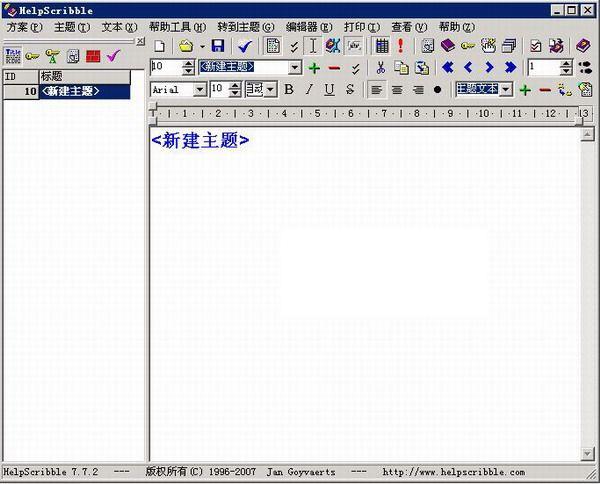
Task: Click the scissors cut icon
Action: (380, 68)
